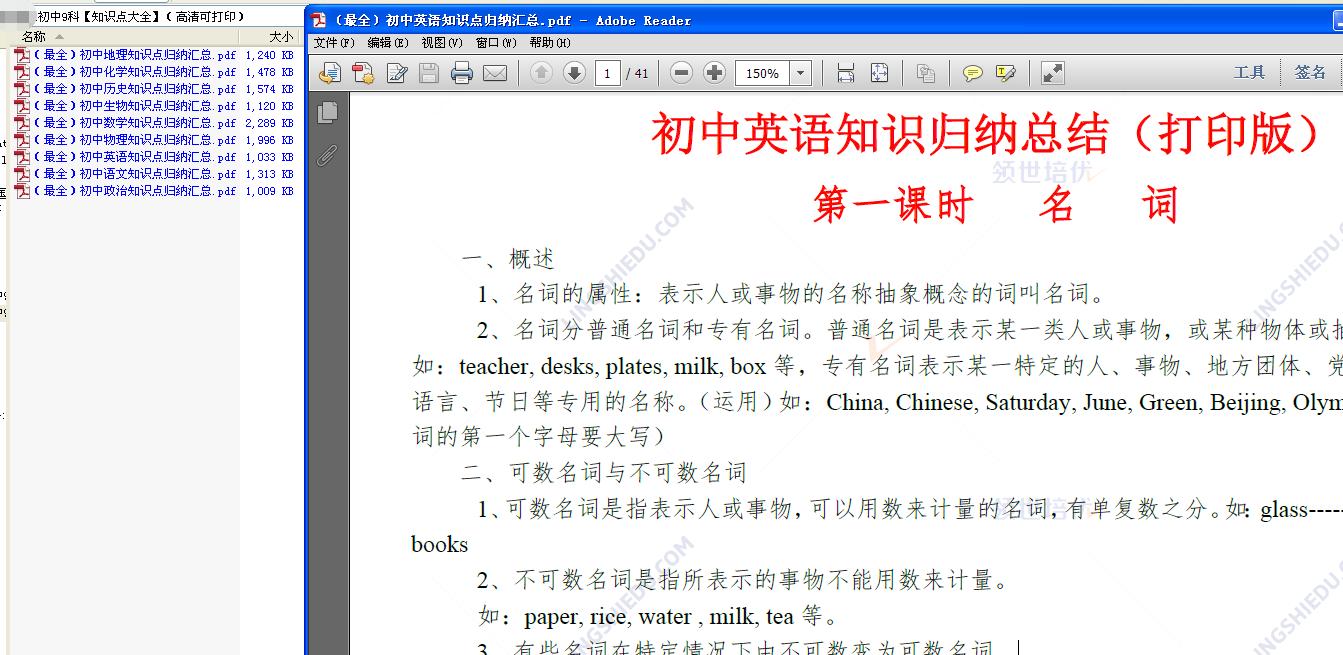Viewport: 1343px width, 655px height.
Task: Open the 150% zoom level dropdown
Action: 800,72
